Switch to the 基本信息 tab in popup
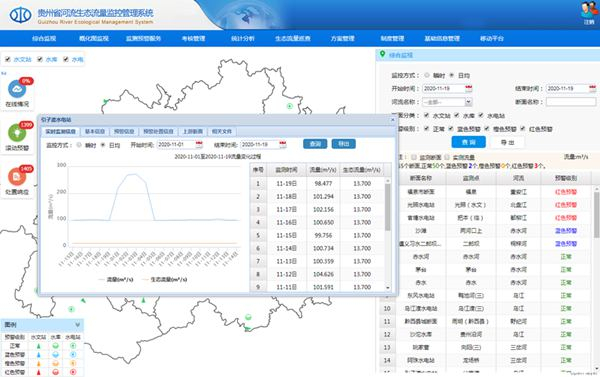600x377 pixels. click(x=95, y=132)
